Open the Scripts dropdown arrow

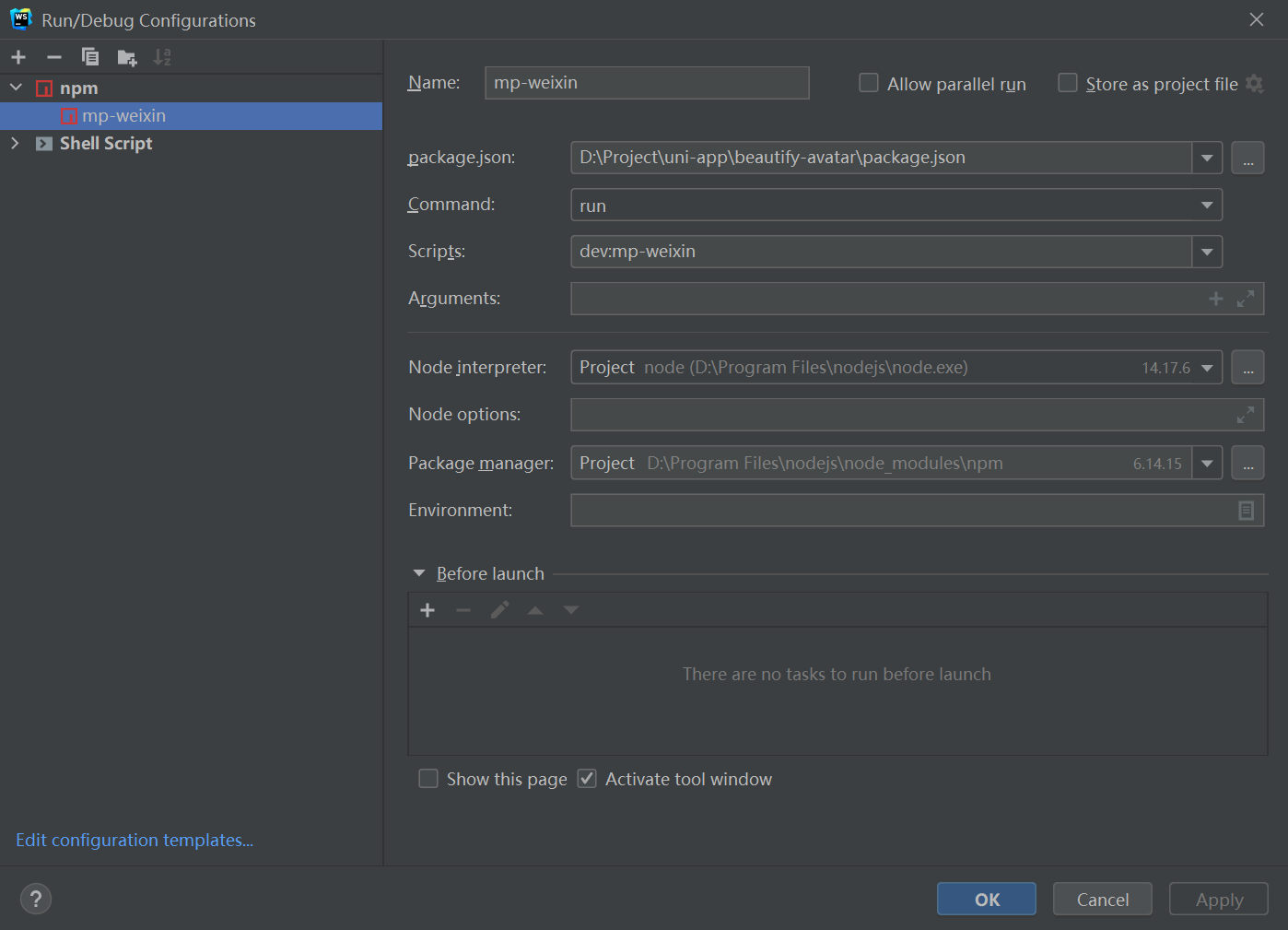tap(1207, 252)
